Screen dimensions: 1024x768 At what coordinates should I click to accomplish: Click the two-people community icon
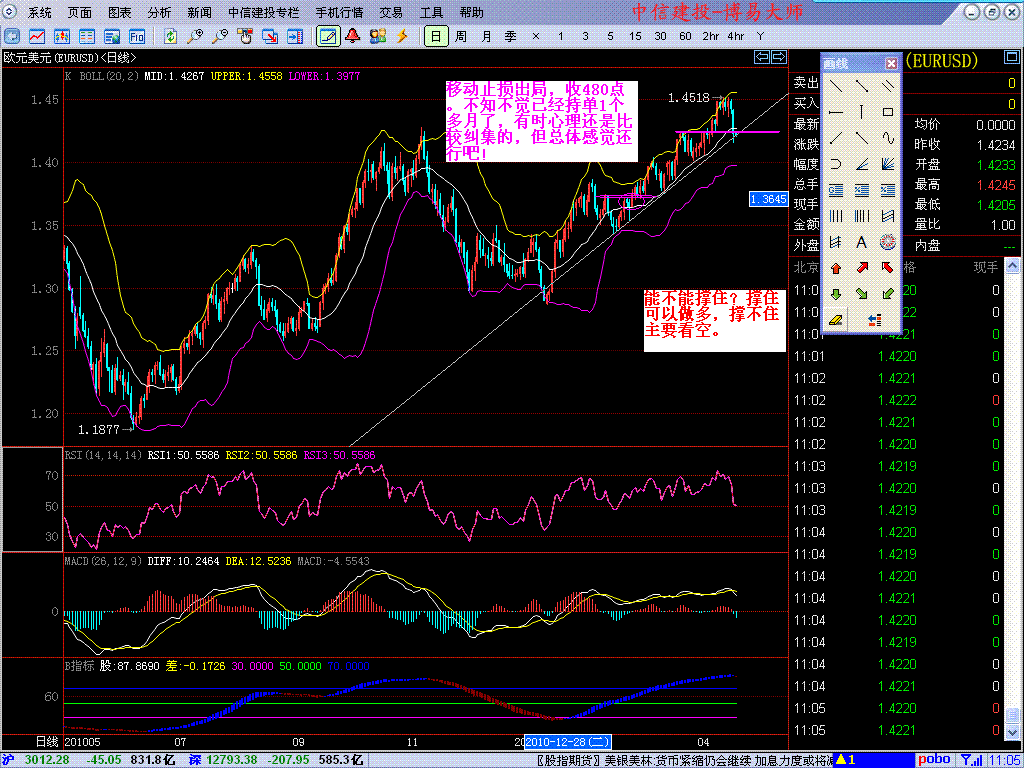point(377,36)
